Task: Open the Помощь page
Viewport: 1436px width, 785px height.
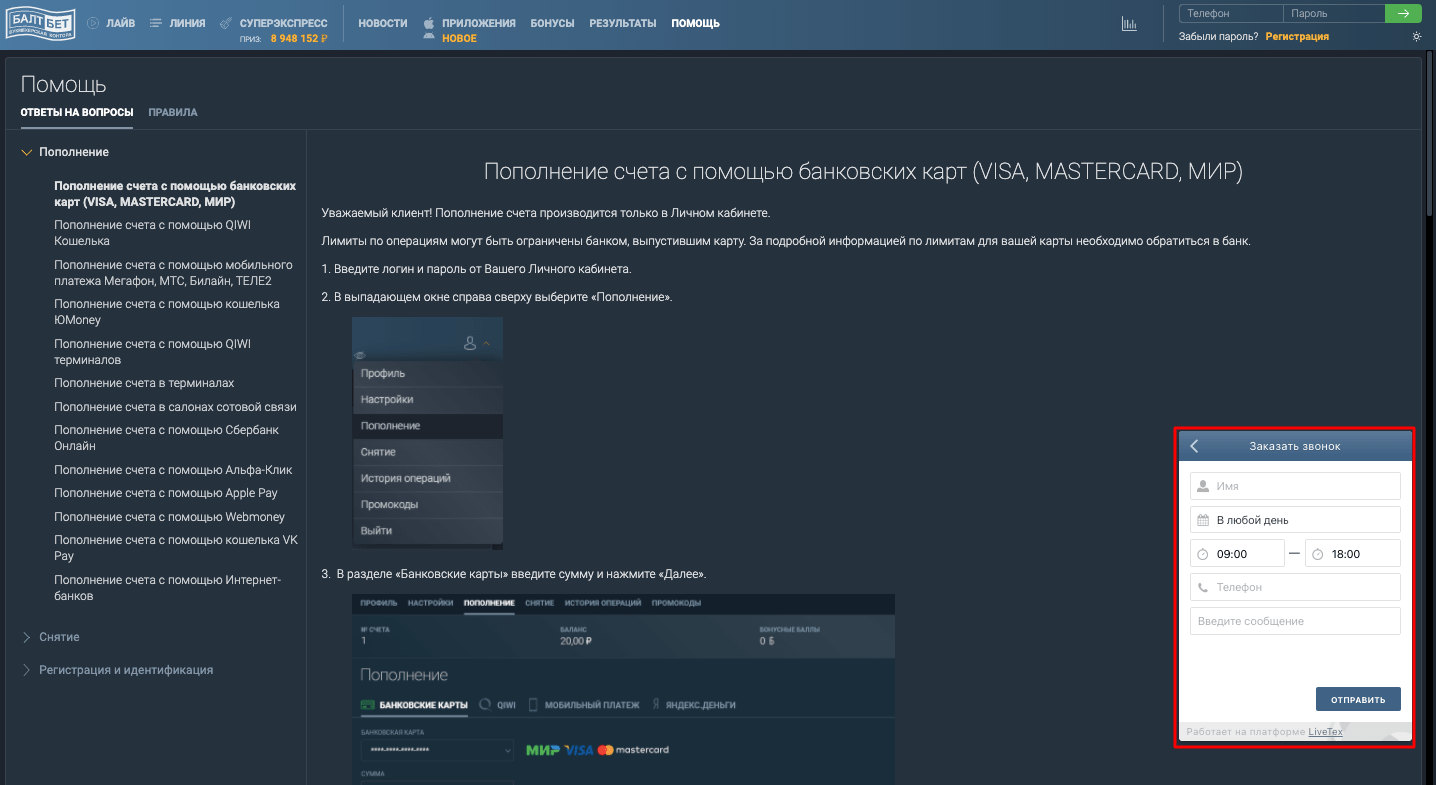Action: (695, 23)
